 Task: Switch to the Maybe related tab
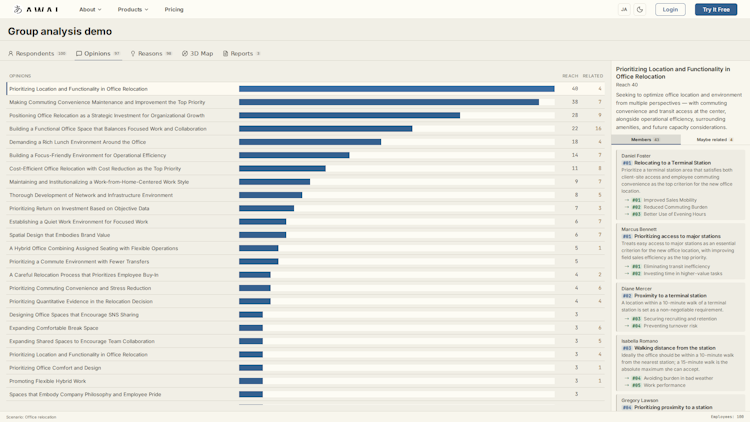pos(715,140)
